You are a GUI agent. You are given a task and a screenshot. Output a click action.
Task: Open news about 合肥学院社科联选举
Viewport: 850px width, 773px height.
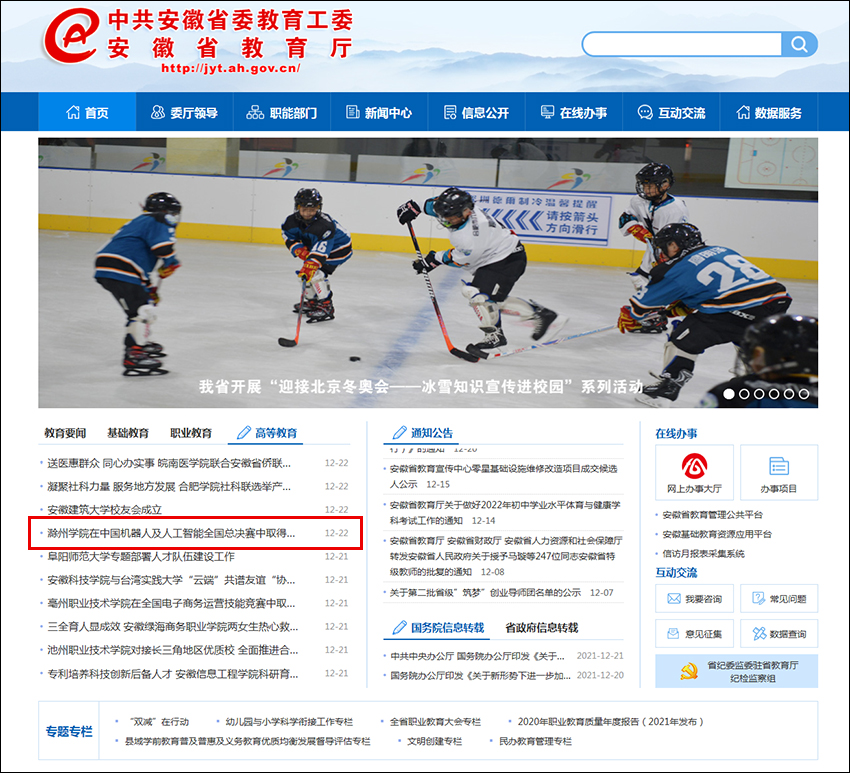pyautogui.click(x=169, y=486)
